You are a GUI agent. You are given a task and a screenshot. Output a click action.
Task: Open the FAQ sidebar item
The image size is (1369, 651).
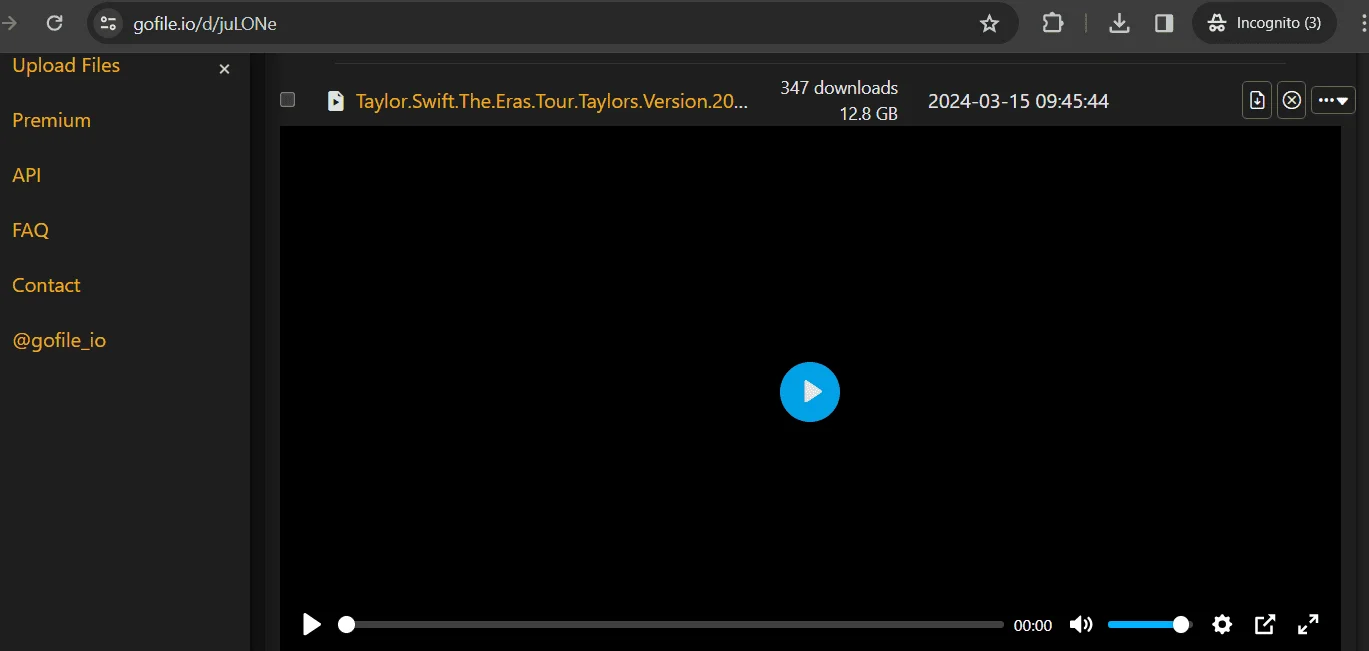click(x=30, y=230)
